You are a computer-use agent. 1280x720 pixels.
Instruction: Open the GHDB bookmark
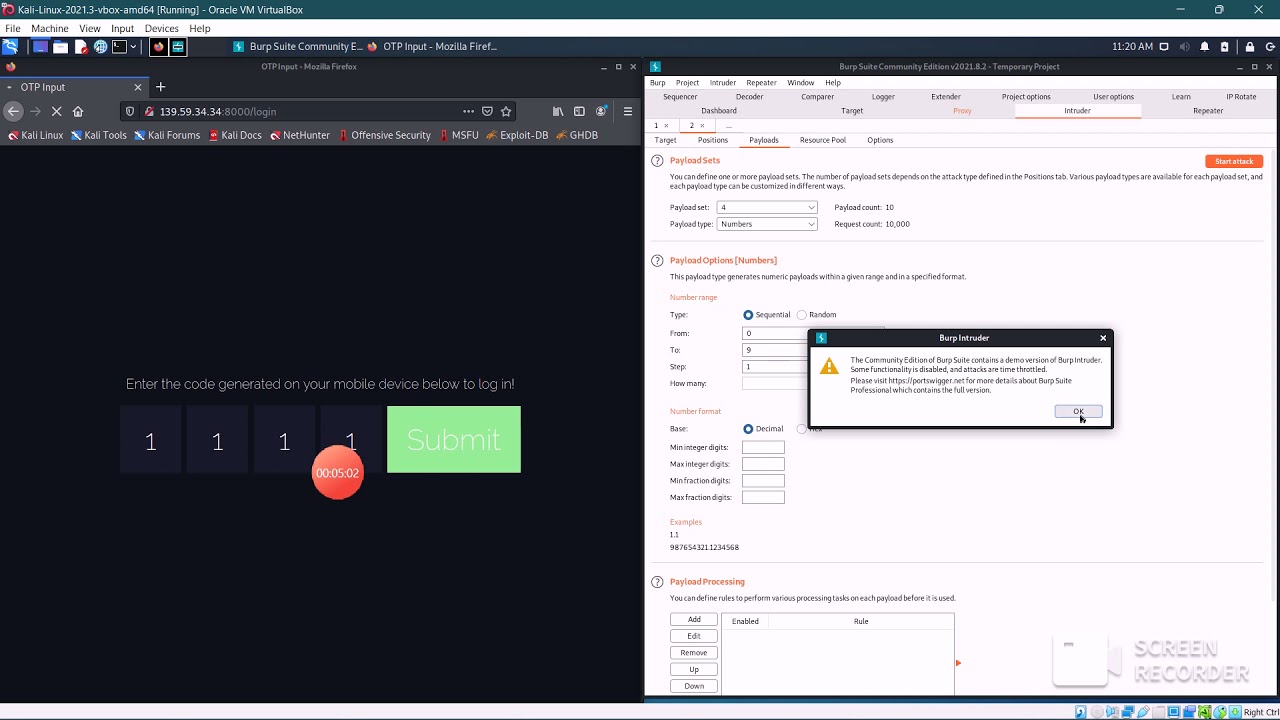pyautogui.click(x=577, y=135)
